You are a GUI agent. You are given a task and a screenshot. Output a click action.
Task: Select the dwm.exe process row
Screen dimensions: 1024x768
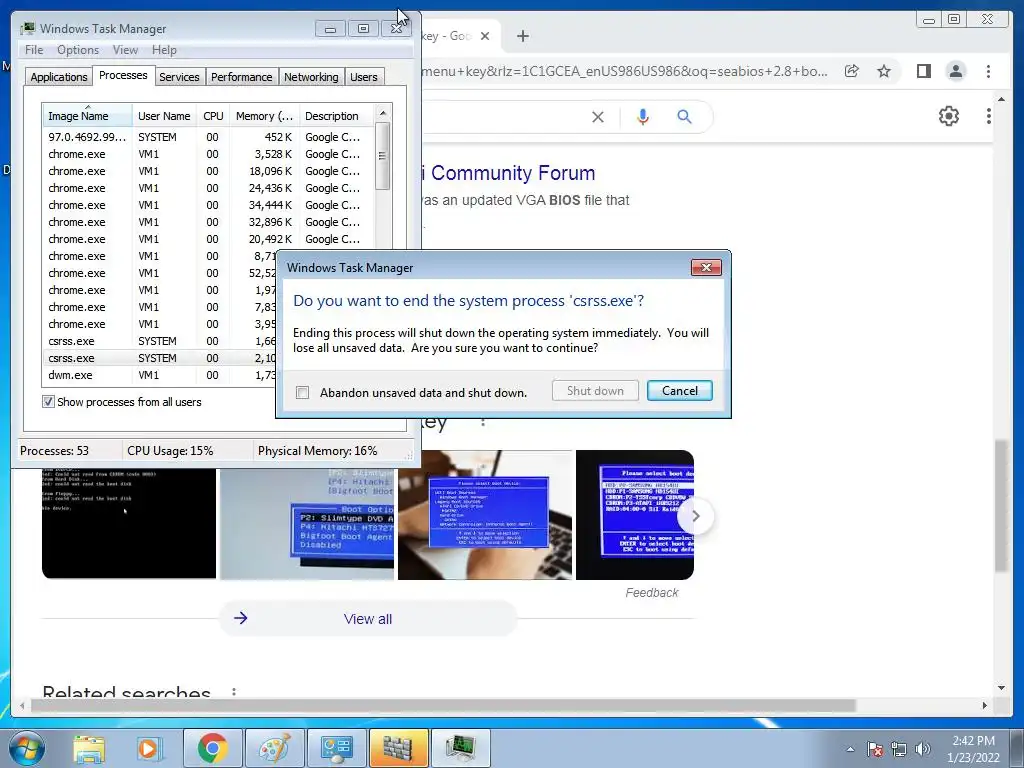pyautogui.click(x=159, y=375)
